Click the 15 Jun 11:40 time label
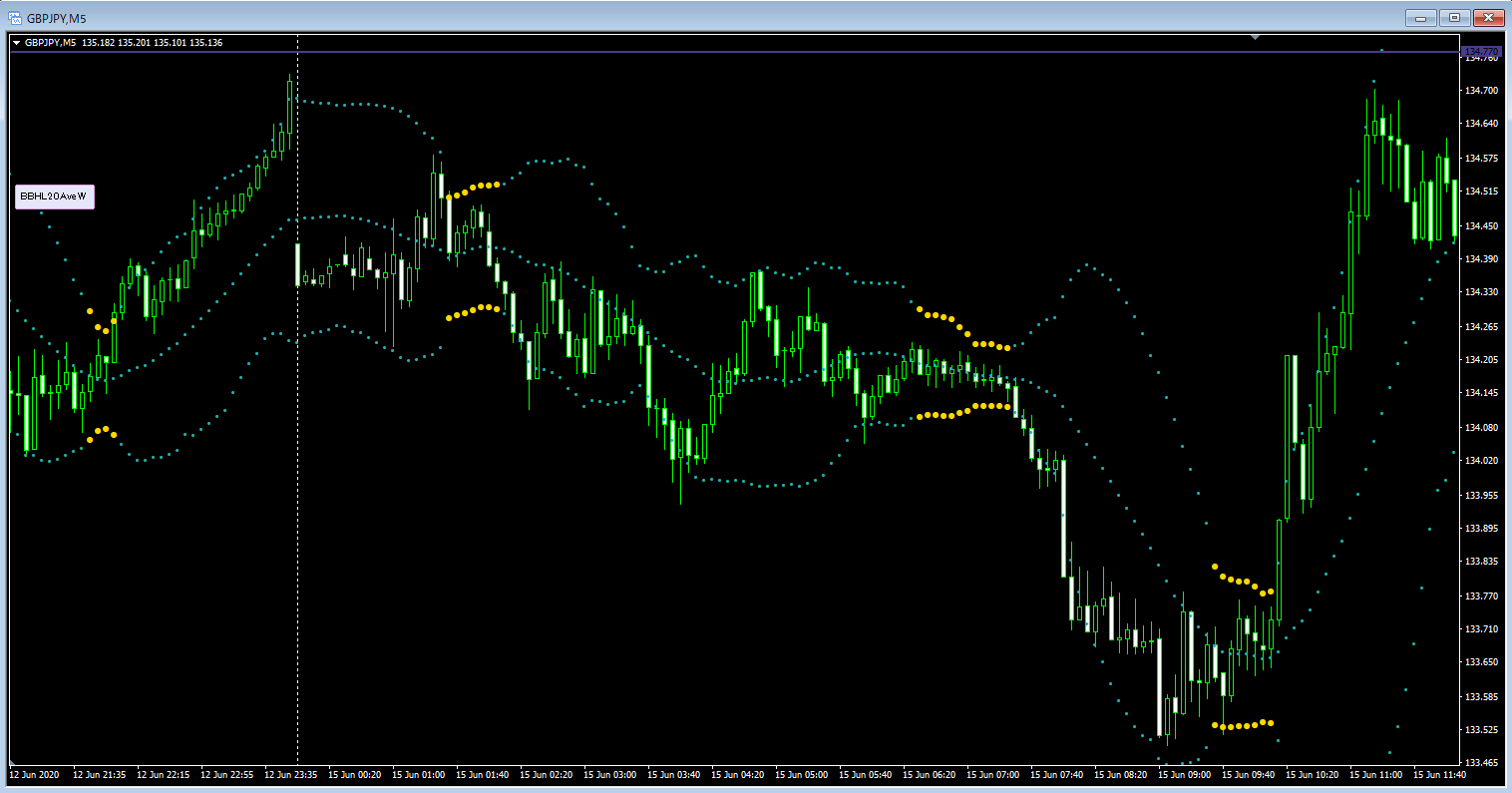This screenshot has height=793, width=1512. [1439, 774]
